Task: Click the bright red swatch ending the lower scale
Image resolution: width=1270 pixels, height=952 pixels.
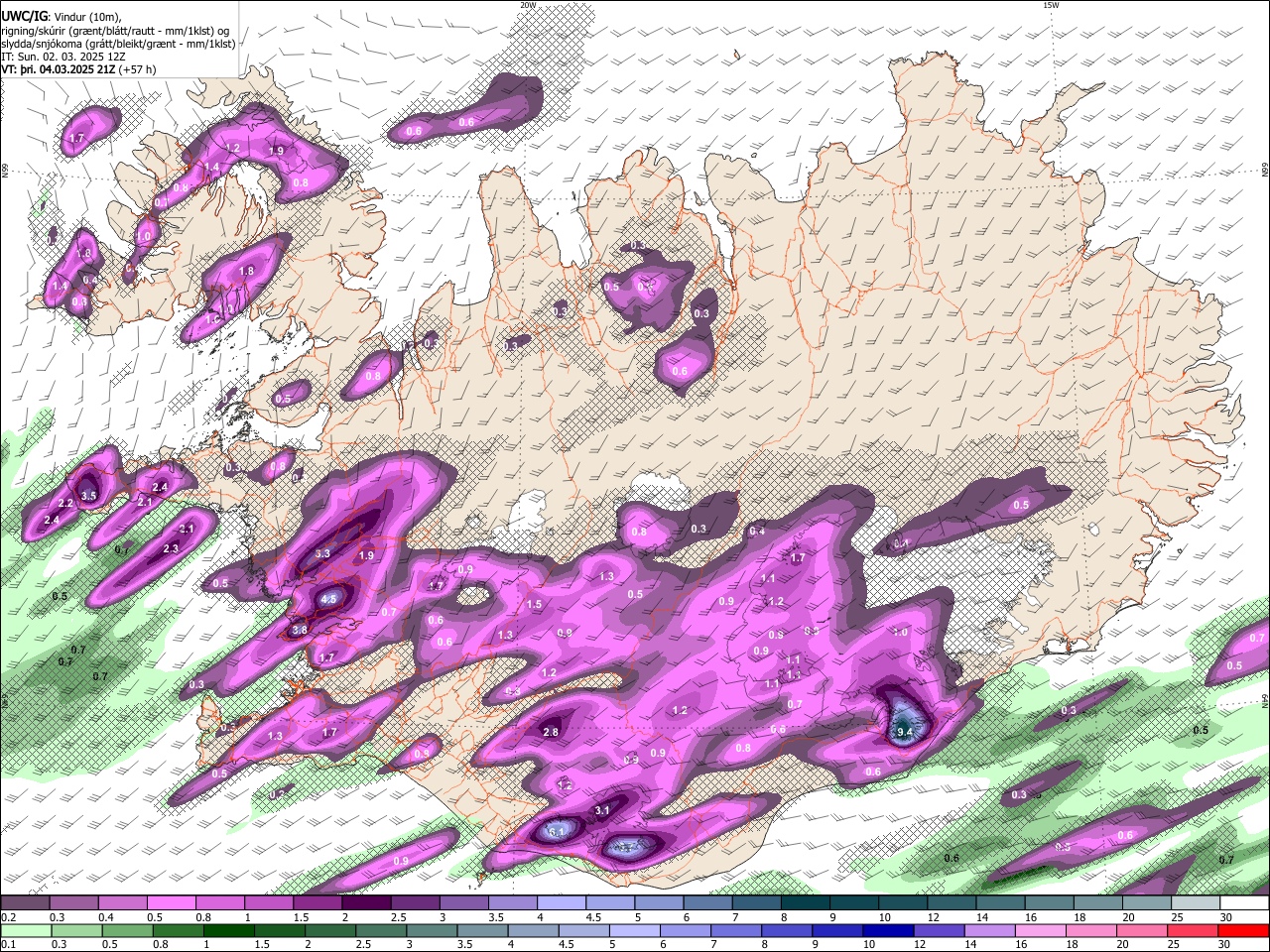Action: [1244, 930]
